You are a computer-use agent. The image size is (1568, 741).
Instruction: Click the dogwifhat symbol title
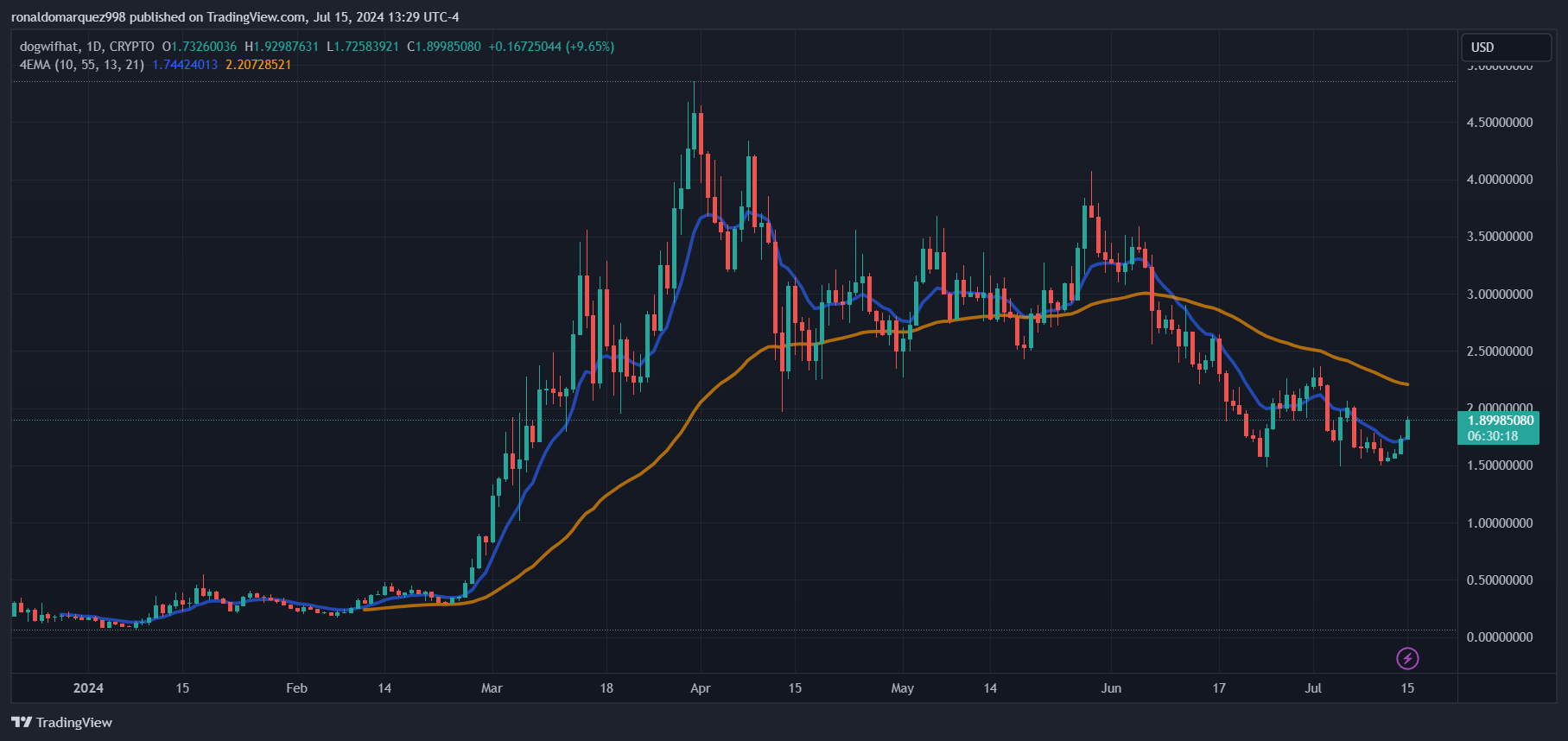coord(49,47)
